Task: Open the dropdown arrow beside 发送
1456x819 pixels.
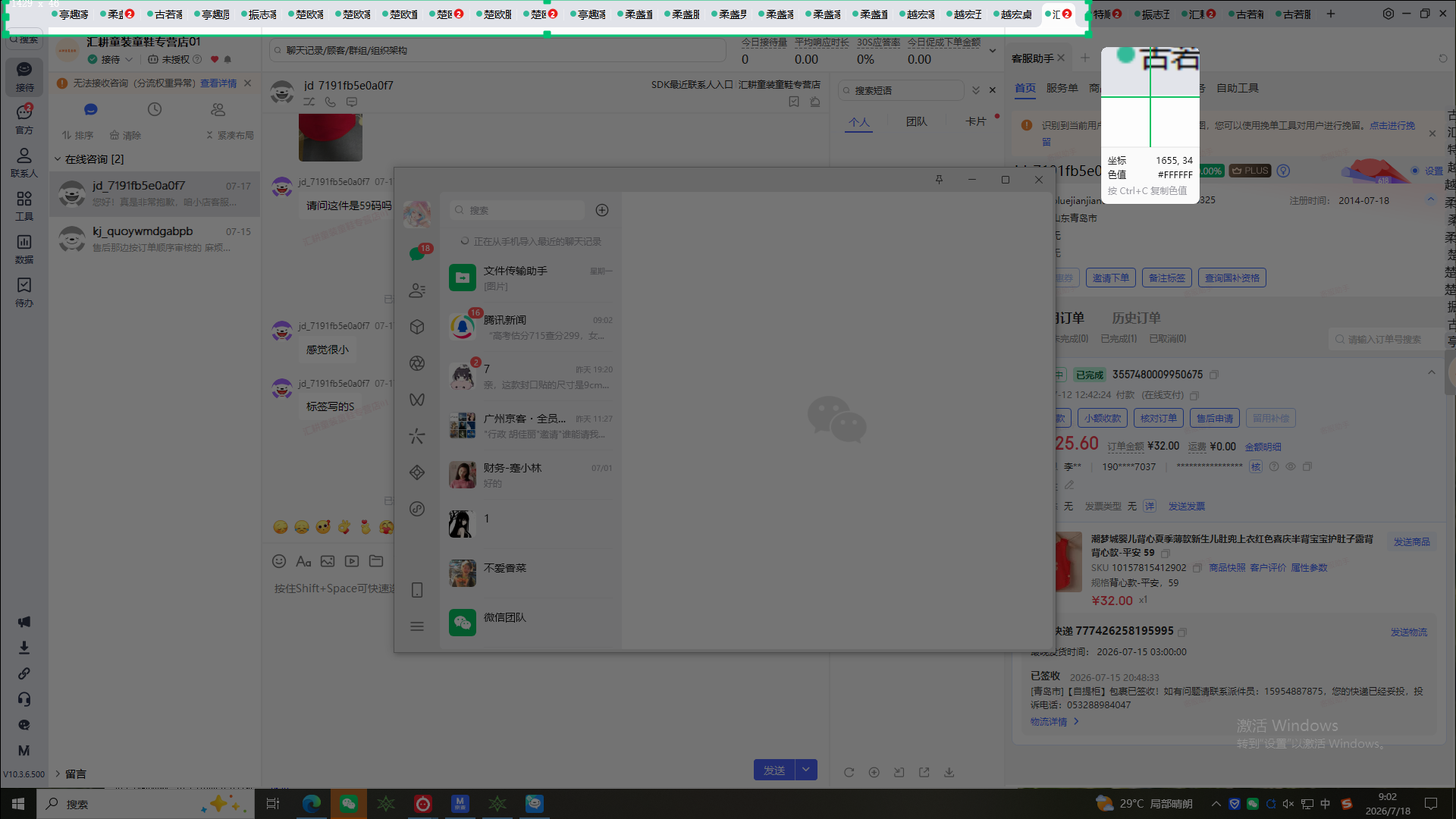Action: tap(806, 770)
